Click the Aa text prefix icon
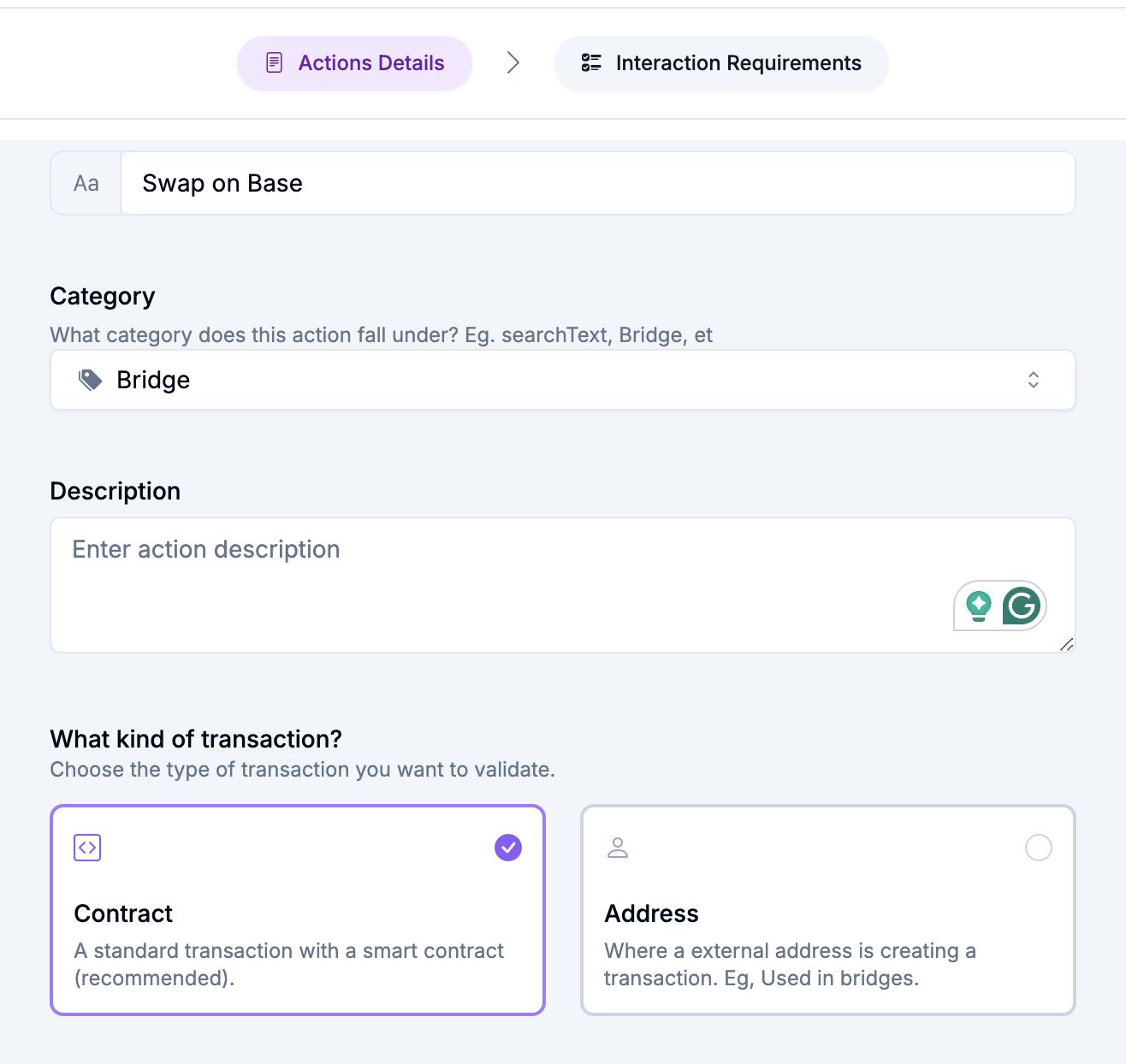This screenshot has width=1126, height=1064. [86, 183]
